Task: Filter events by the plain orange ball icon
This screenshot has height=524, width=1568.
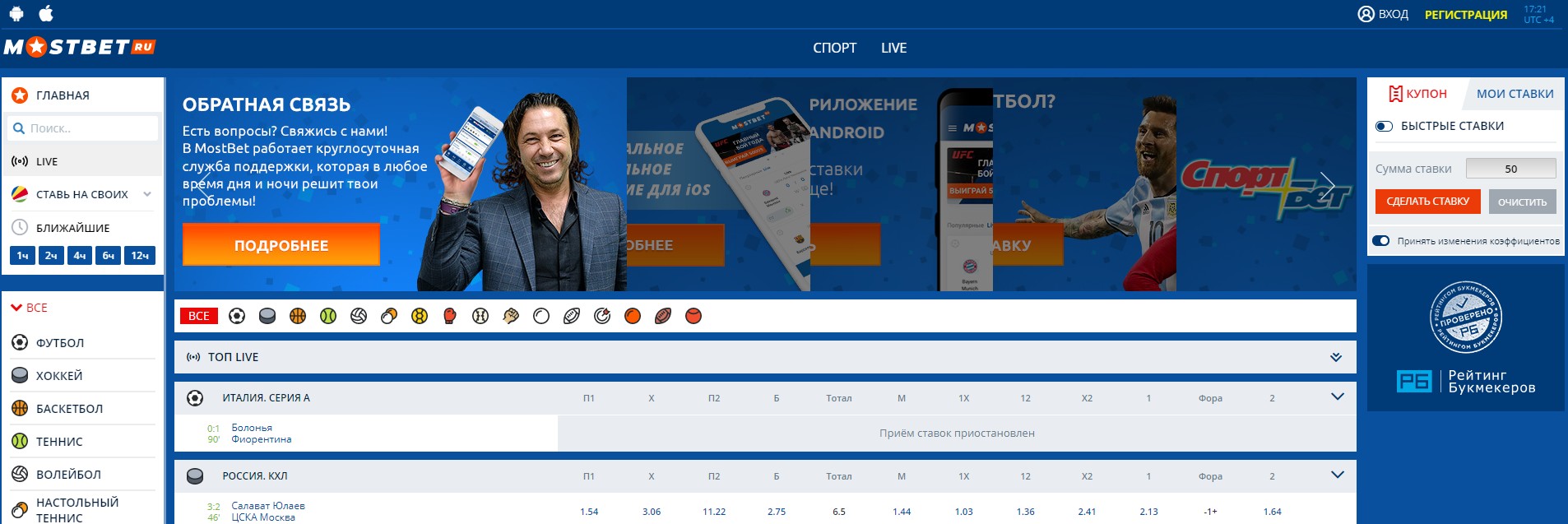Action: (x=633, y=316)
